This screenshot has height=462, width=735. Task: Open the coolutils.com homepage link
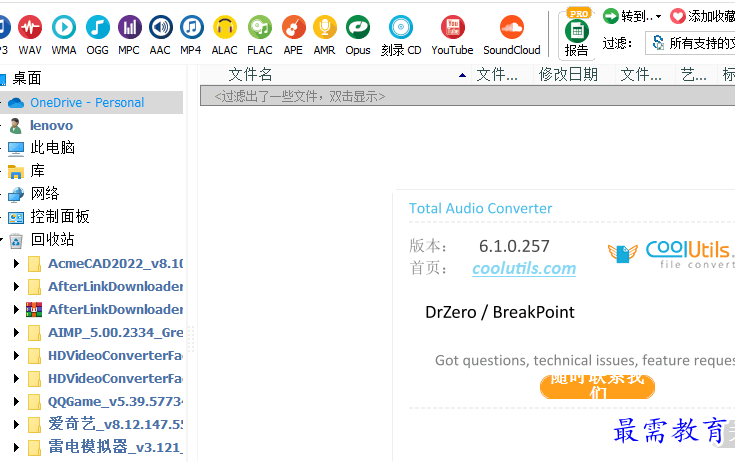524,268
